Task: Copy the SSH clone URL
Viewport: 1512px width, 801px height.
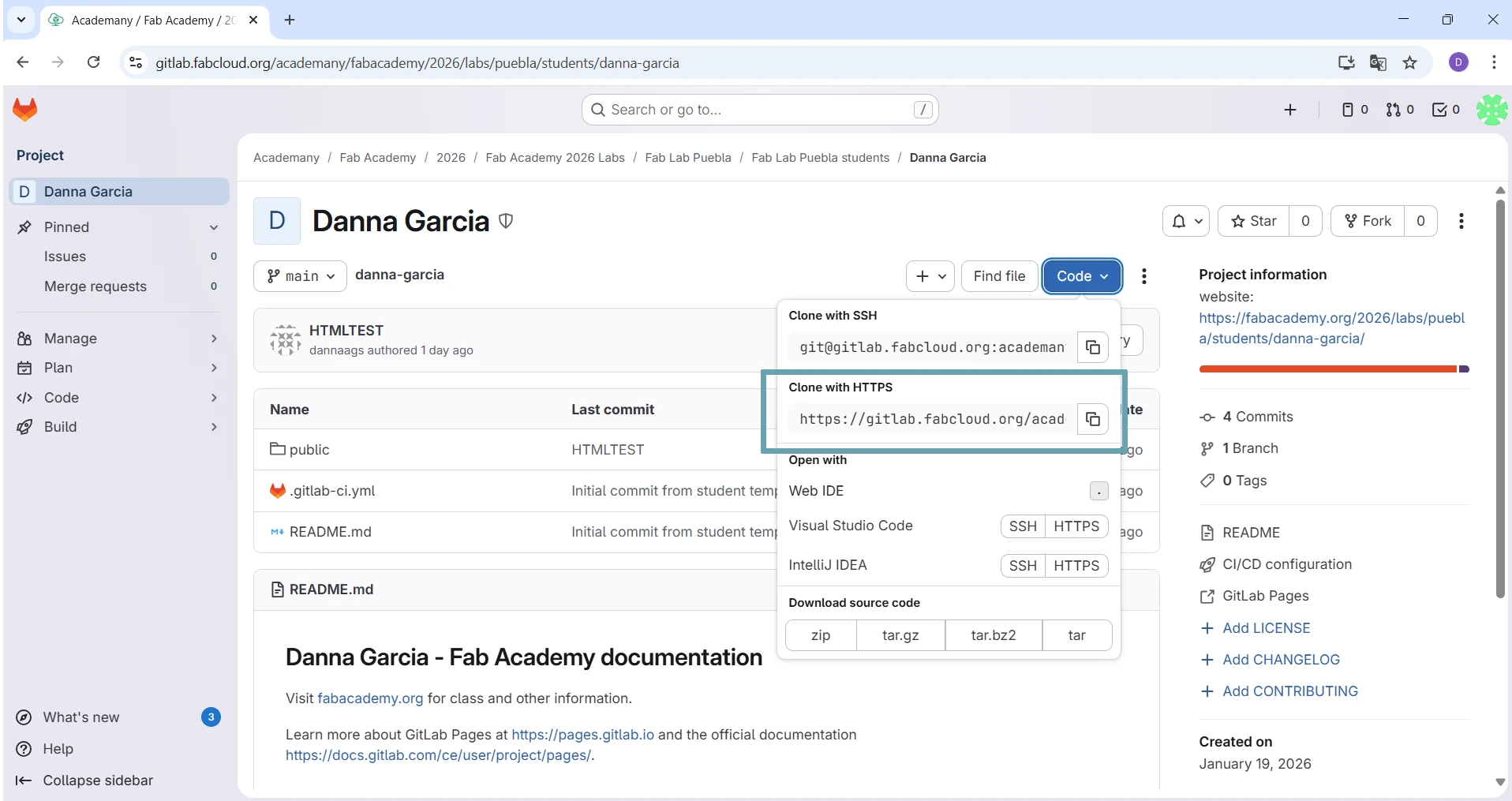Action: (1093, 347)
